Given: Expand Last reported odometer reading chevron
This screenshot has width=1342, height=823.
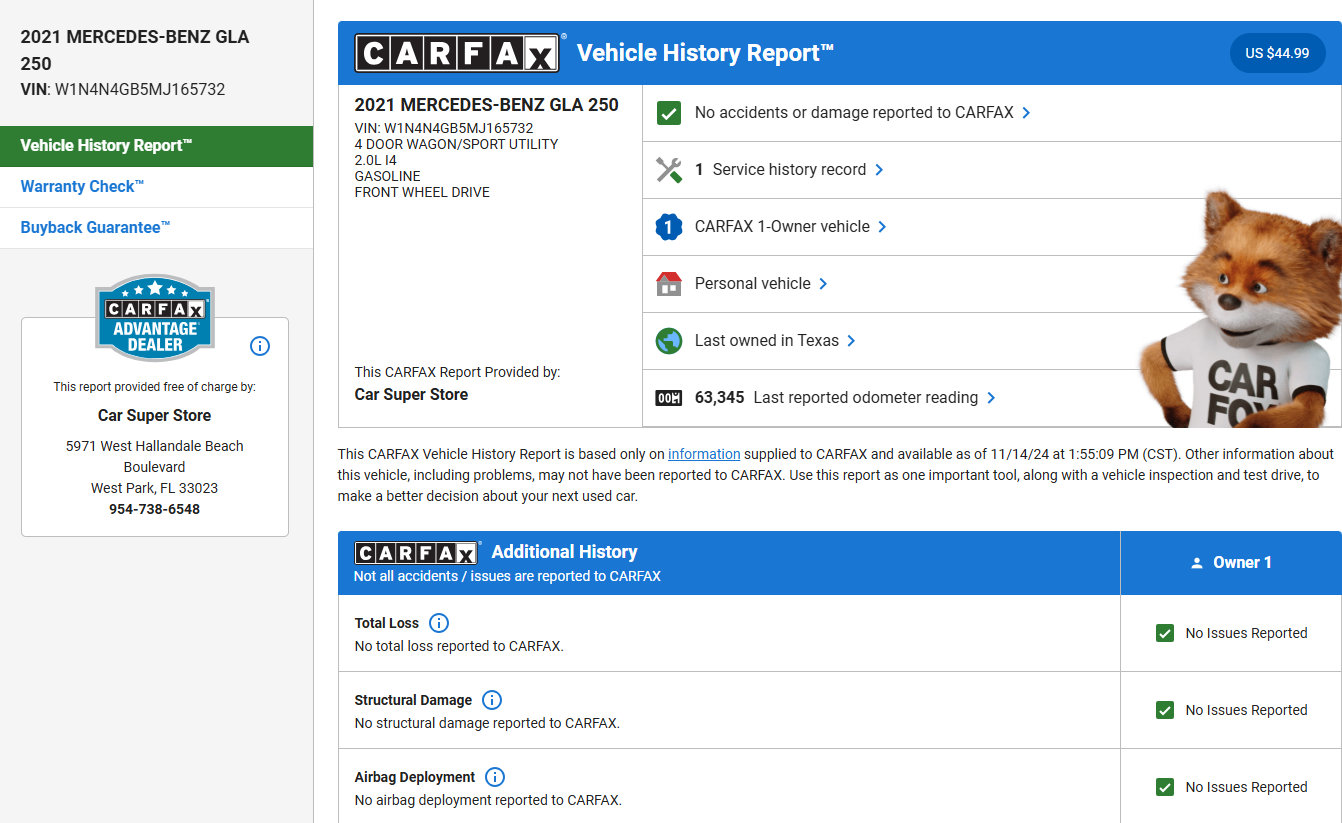Looking at the screenshot, I should click(x=991, y=398).
